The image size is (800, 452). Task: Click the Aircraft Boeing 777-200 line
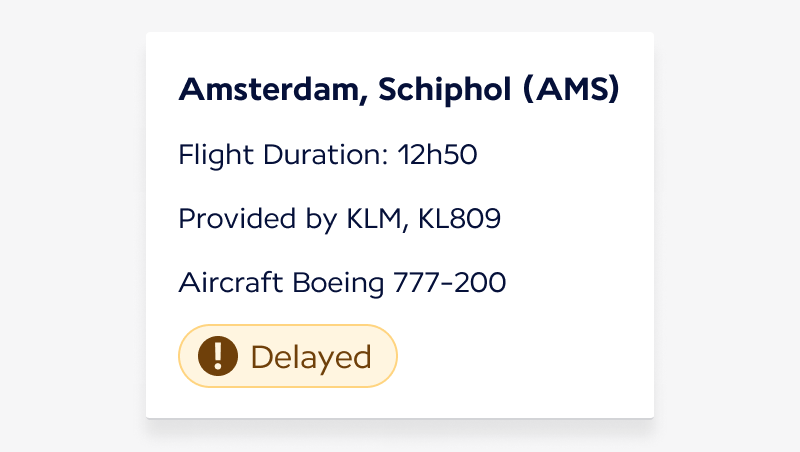pos(342,283)
